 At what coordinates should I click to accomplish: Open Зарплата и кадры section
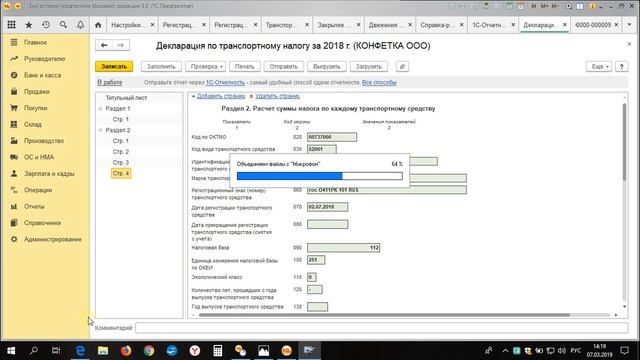49,173
